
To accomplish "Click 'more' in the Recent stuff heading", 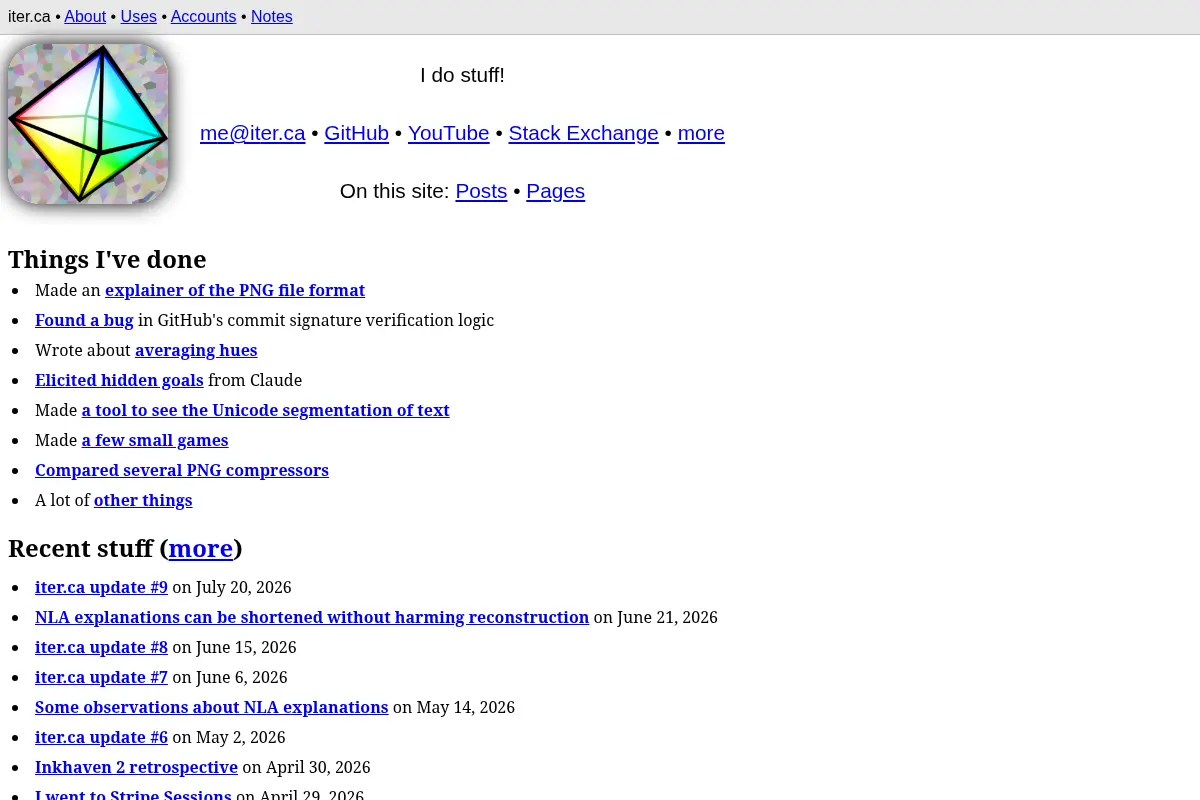I will pos(200,548).
